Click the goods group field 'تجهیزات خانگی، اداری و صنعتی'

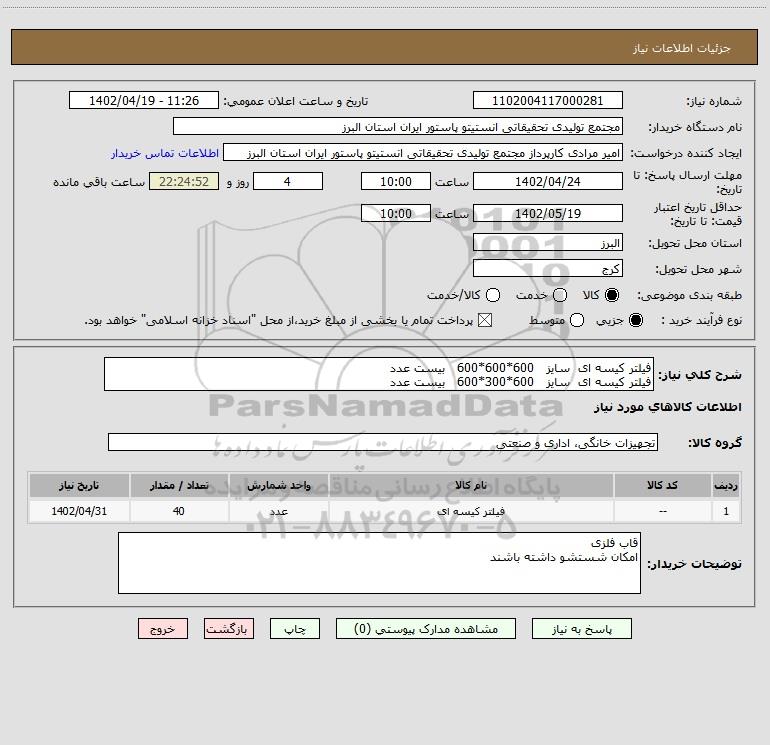point(383,442)
